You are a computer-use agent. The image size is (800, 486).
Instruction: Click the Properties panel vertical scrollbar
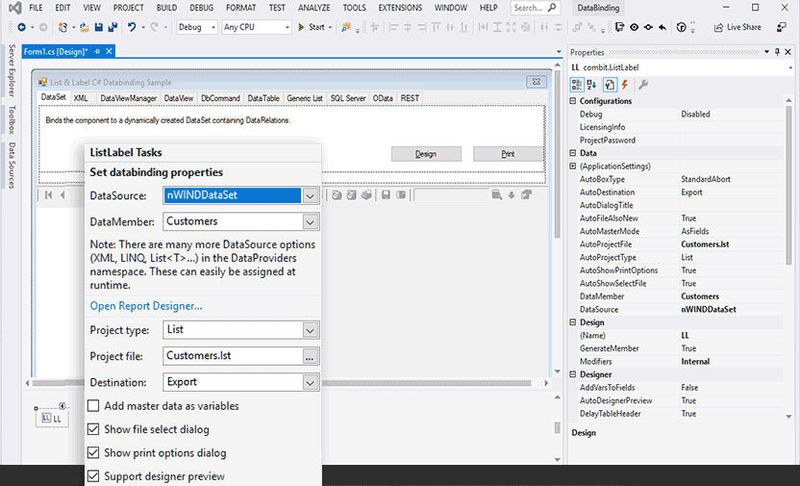[789, 184]
